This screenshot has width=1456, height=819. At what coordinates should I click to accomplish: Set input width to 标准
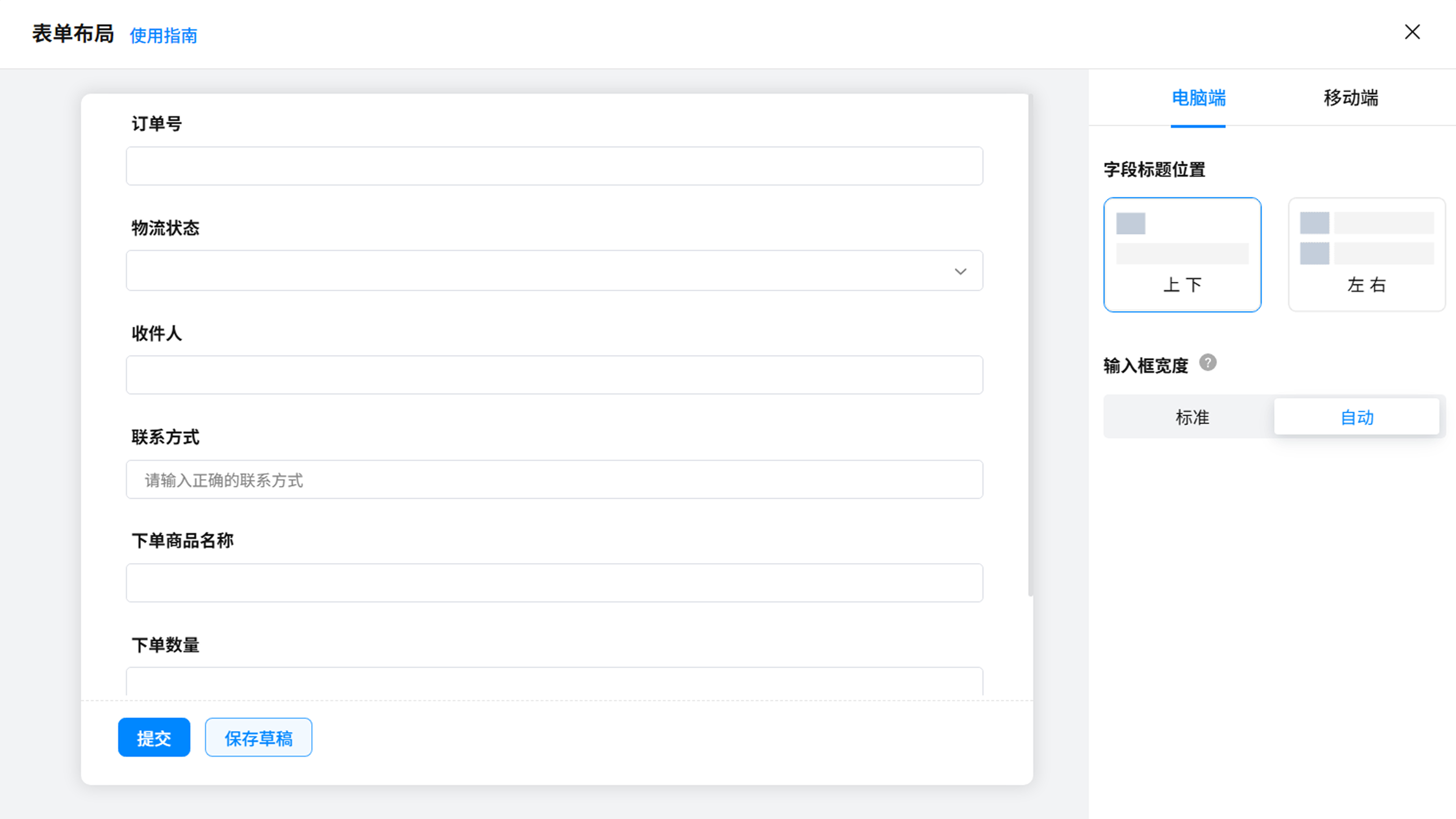(x=1191, y=417)
